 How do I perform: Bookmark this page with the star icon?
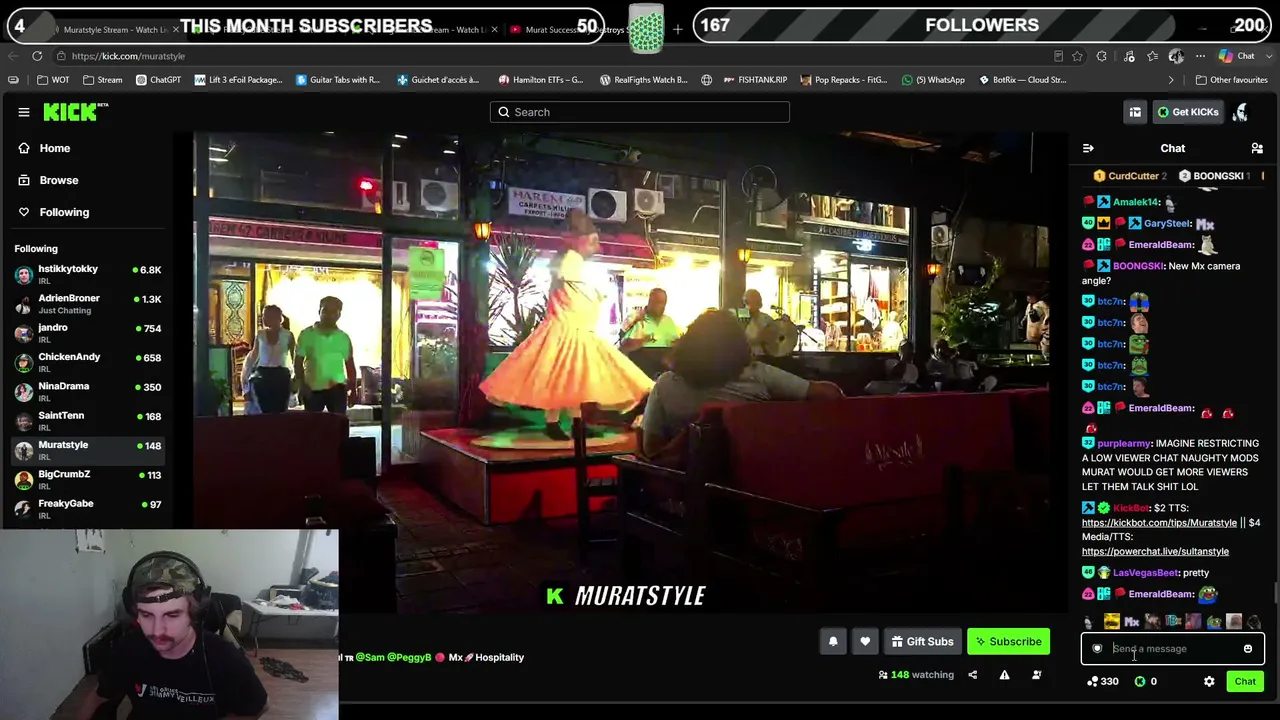tap(1078, 56)
